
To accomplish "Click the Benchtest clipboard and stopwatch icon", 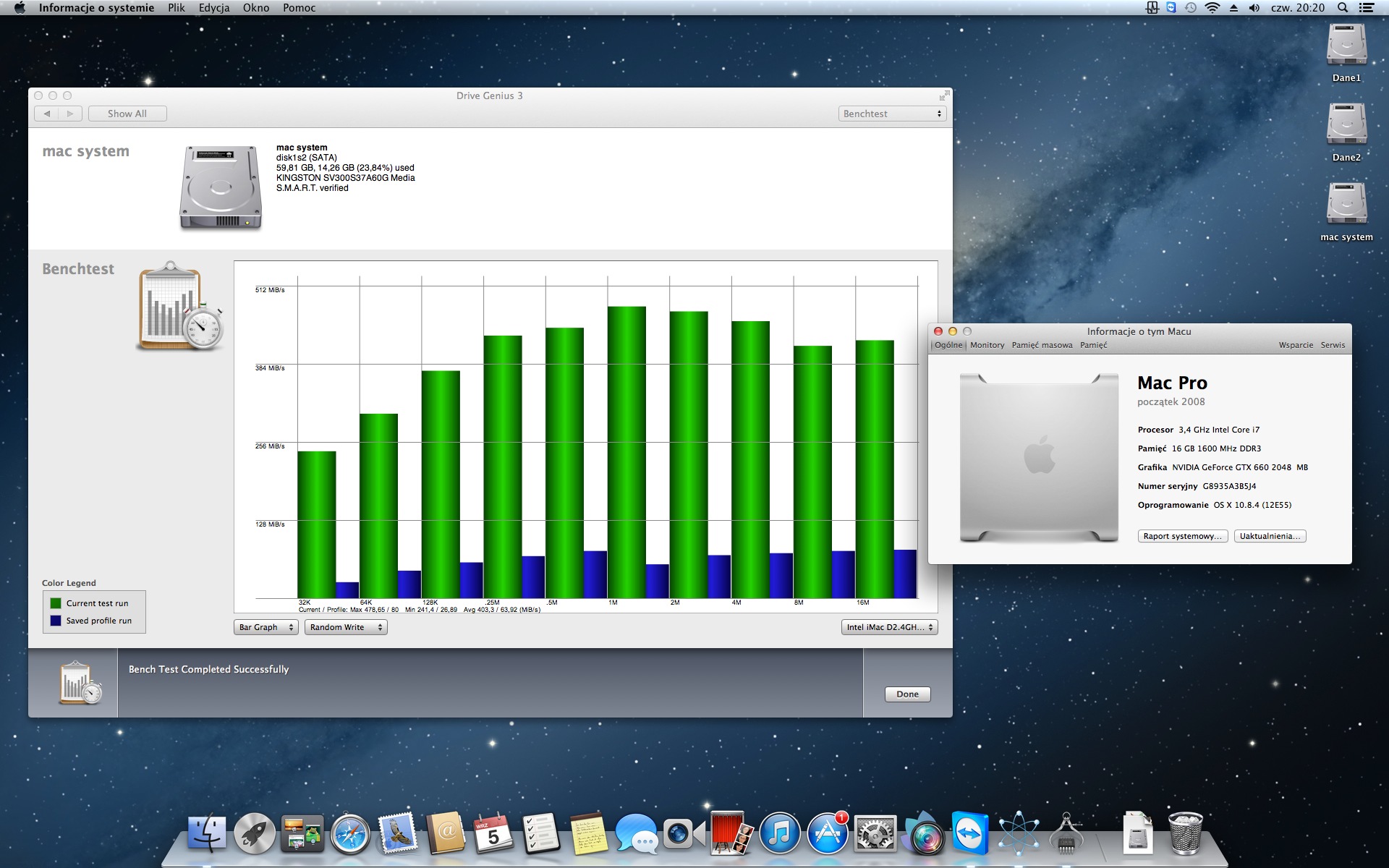I will point(181,306).
